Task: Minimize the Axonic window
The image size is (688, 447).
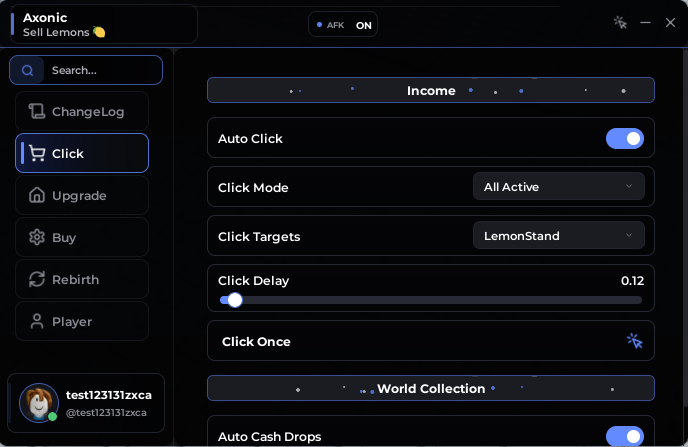Action: click(x=645, y=22)
